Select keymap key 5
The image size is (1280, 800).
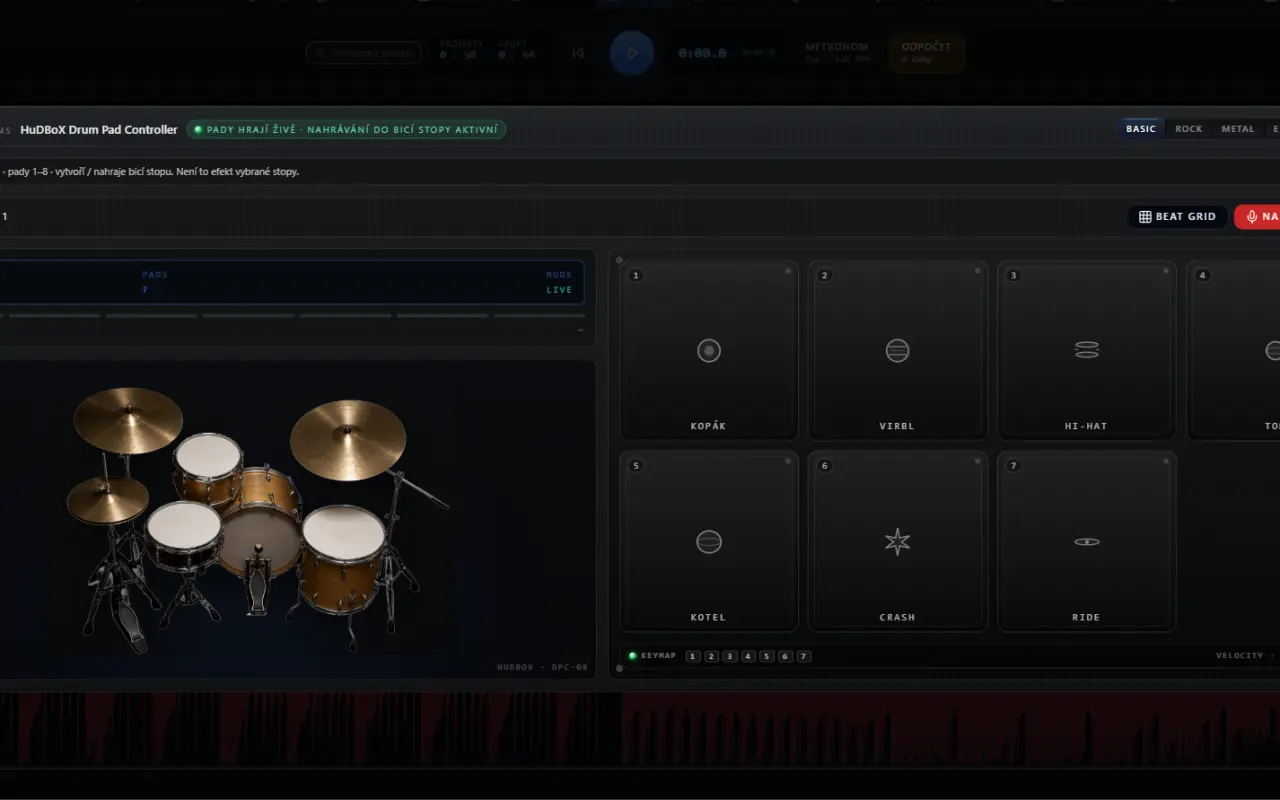pos(767,656)
